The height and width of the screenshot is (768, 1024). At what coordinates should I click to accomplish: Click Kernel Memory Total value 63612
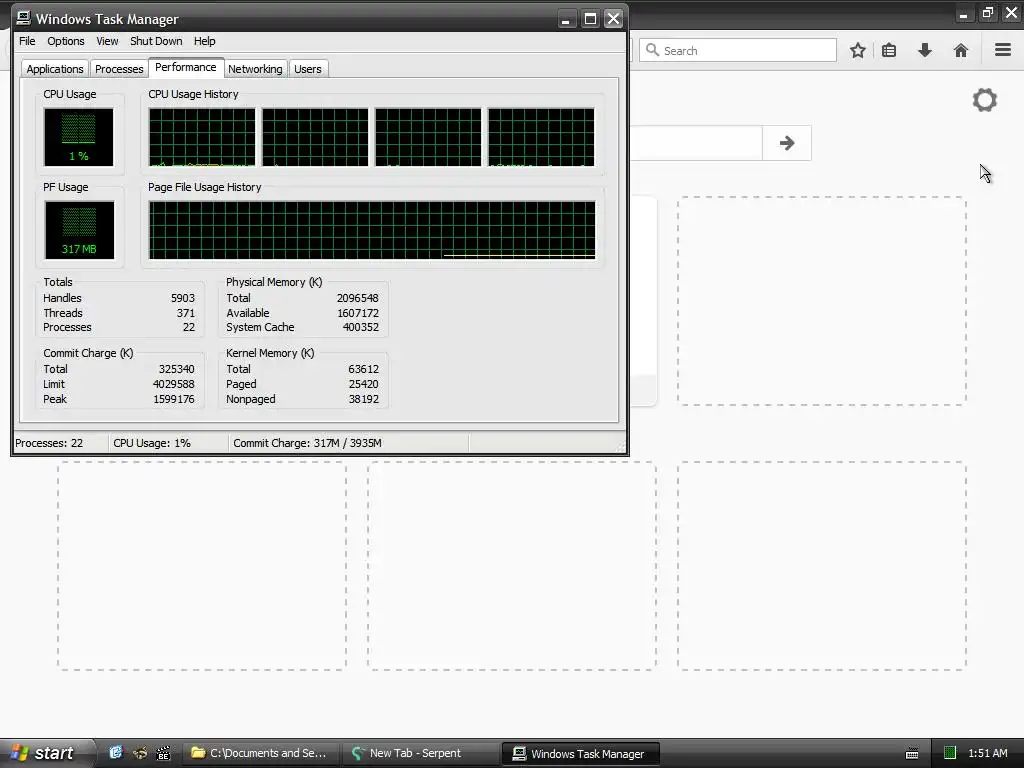click(x=363, y=369)
